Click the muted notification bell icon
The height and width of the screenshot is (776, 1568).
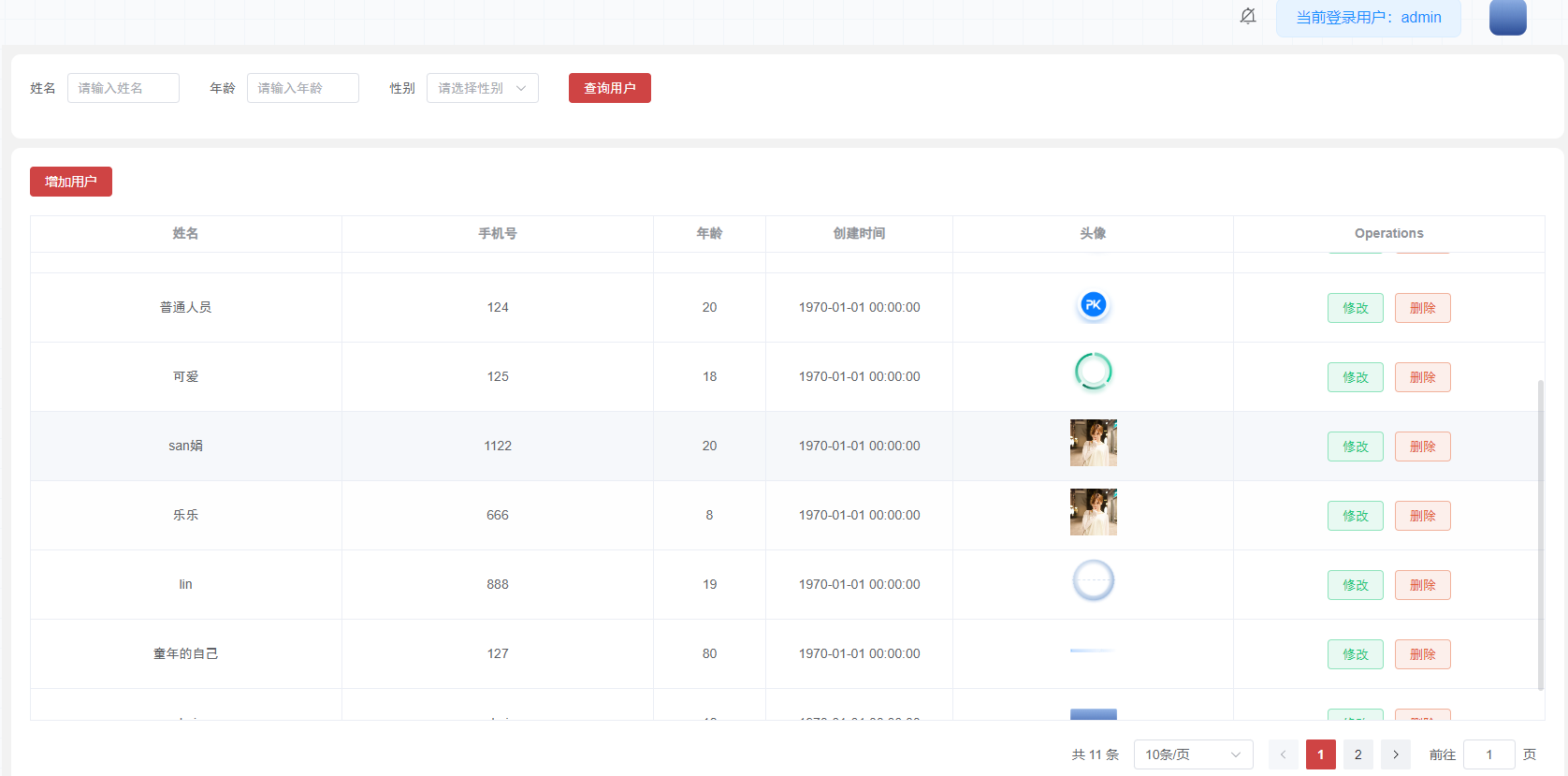click(x=1248, y=16)
